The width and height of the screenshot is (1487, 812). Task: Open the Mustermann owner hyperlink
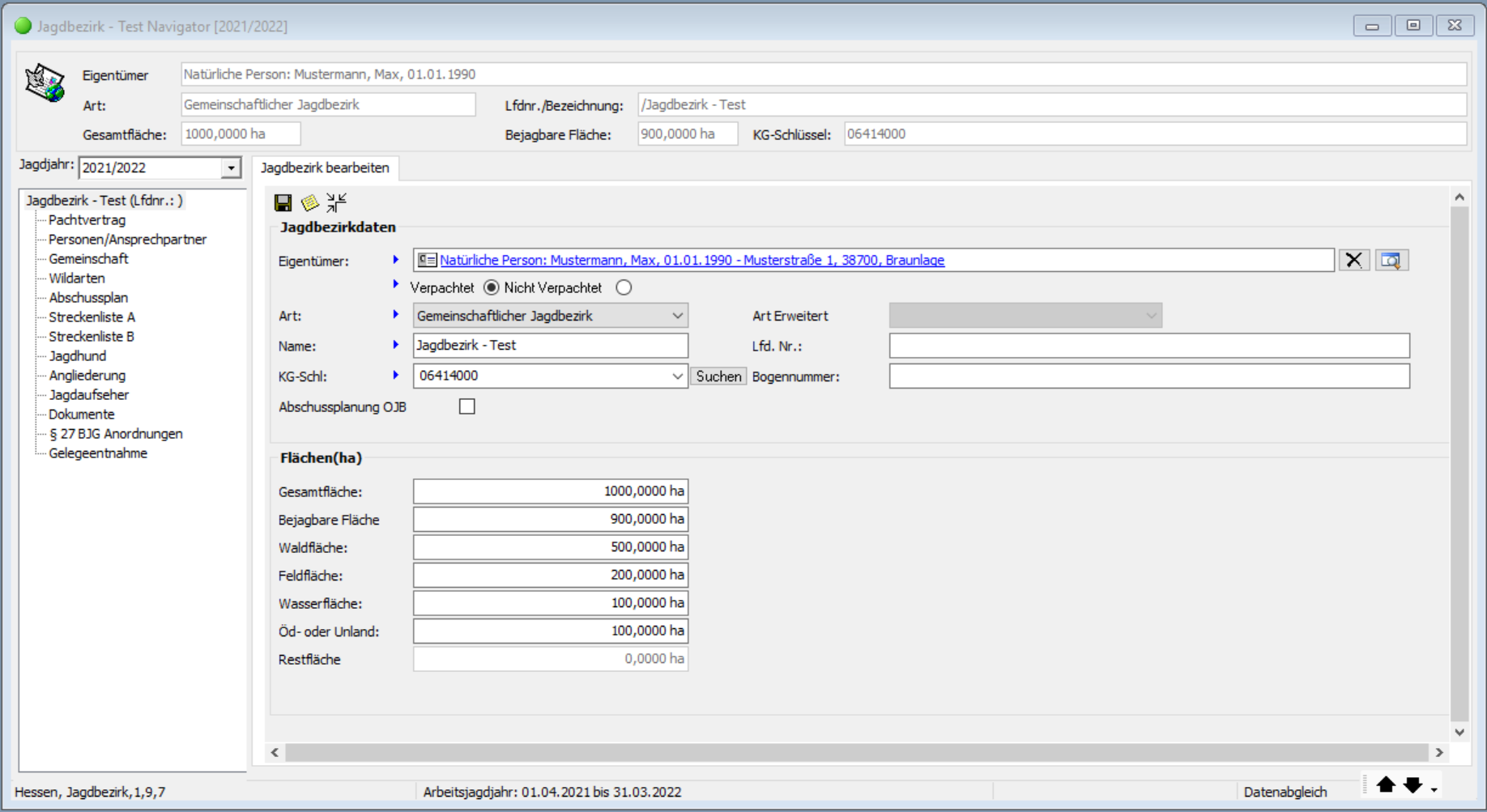click(692, 260)
